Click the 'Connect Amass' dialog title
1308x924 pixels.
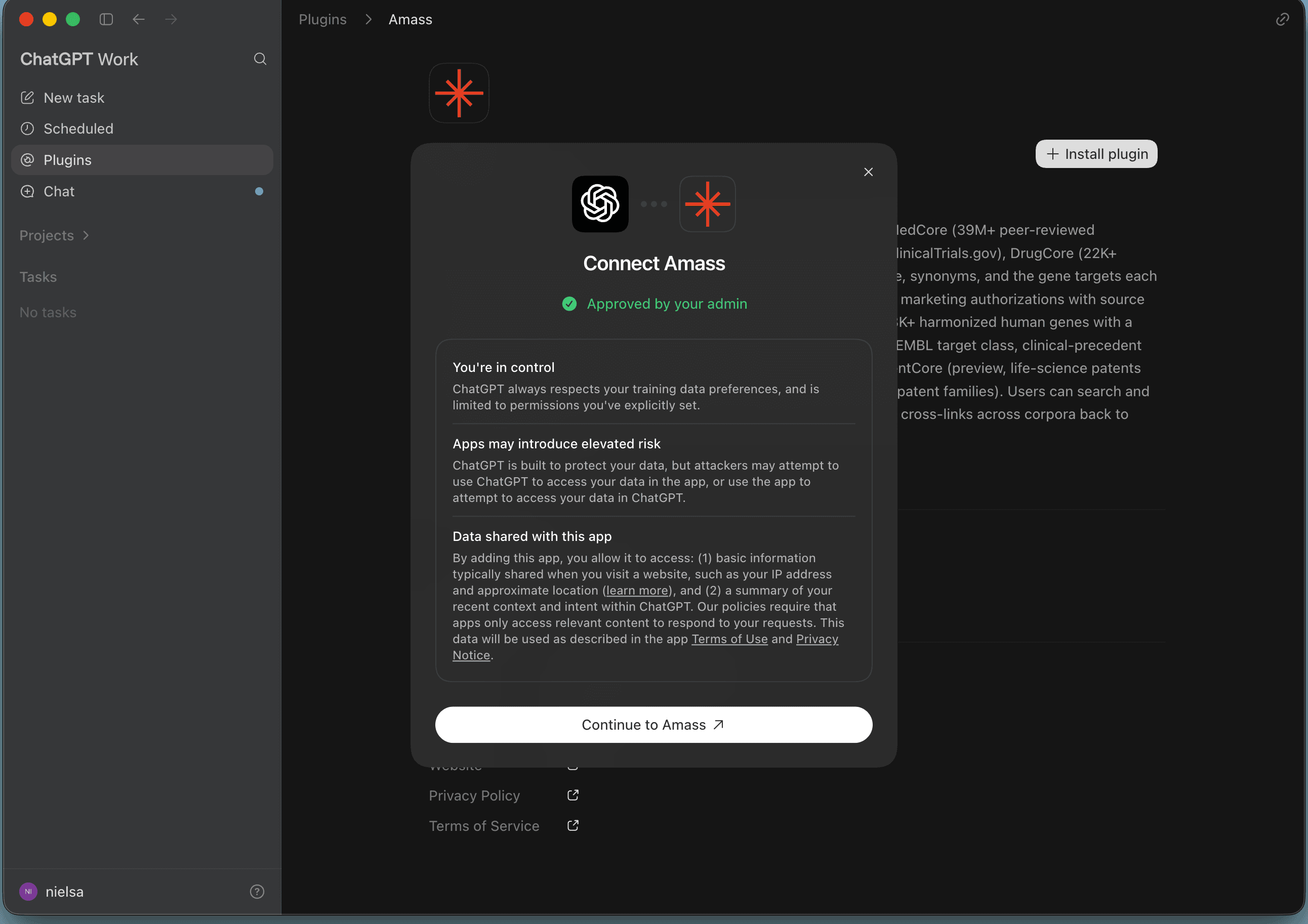pos(653,263)
